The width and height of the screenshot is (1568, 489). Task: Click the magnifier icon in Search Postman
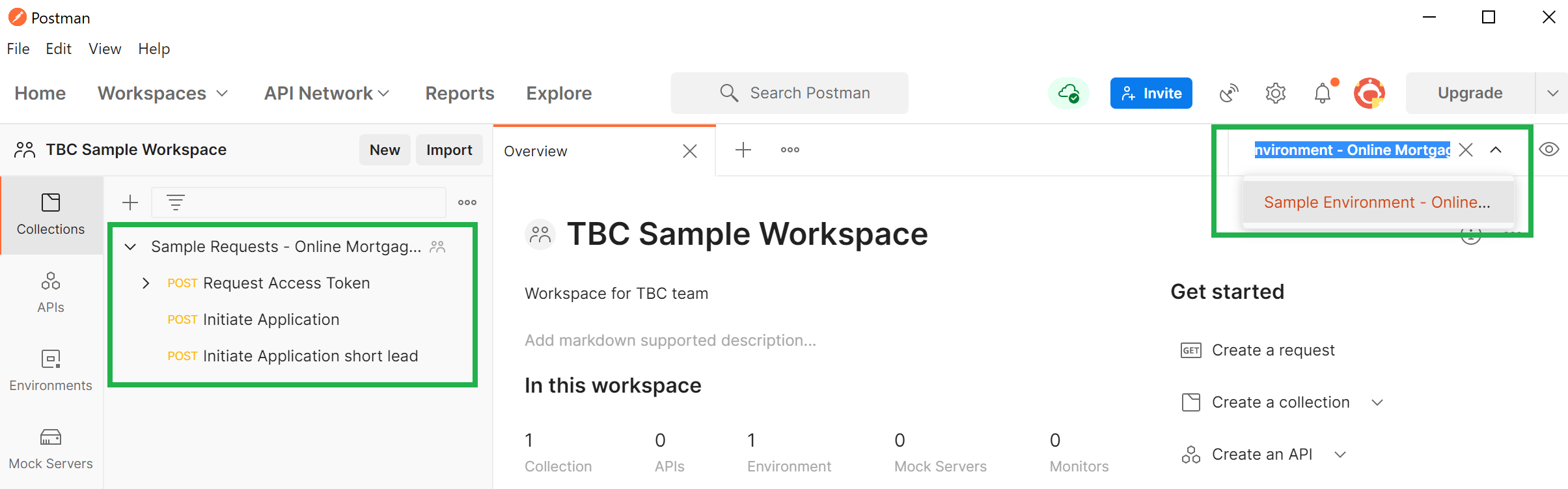tap(729, 93)
